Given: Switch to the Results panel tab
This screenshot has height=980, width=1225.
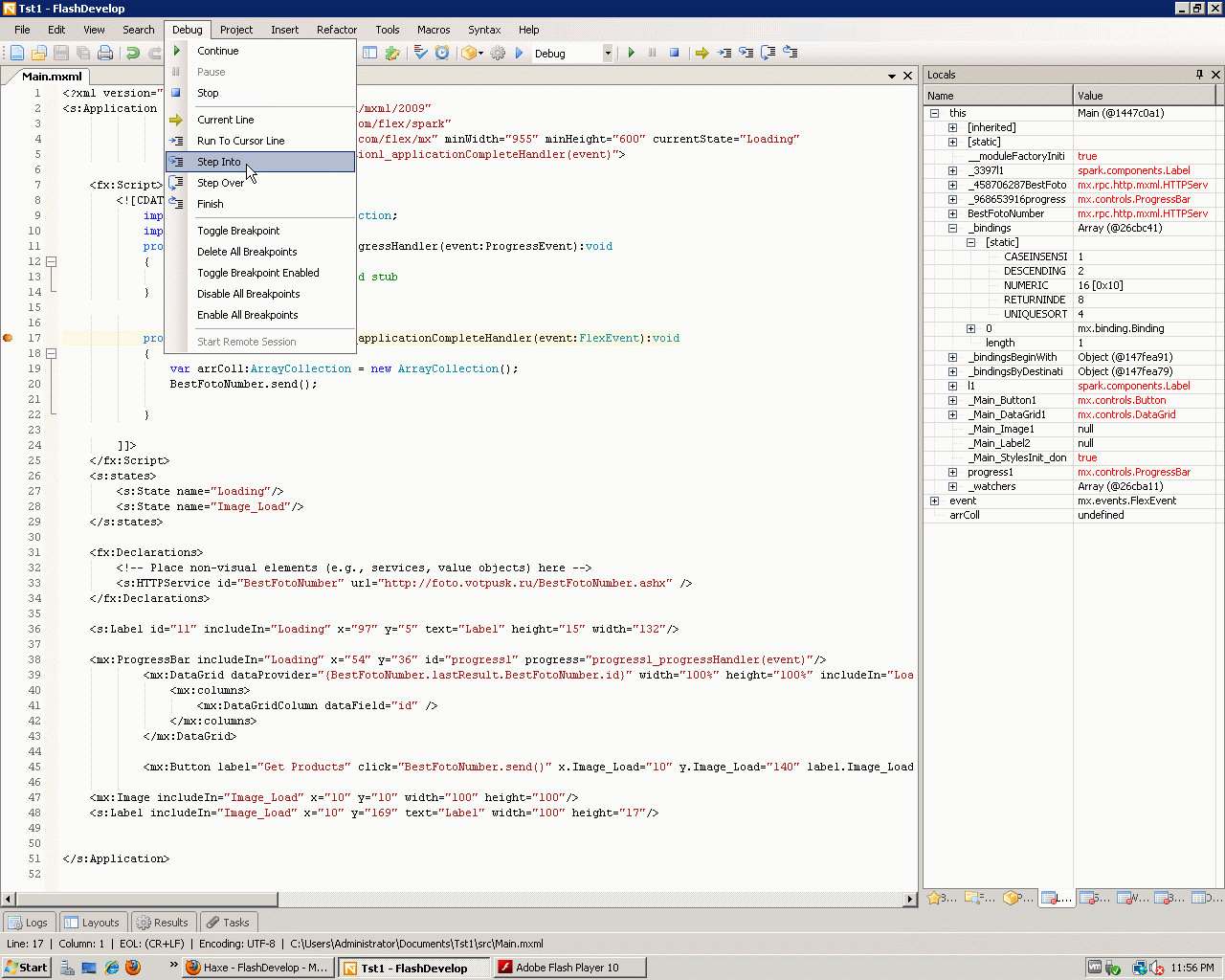Looking at the screenshot, I should (163, 923).
